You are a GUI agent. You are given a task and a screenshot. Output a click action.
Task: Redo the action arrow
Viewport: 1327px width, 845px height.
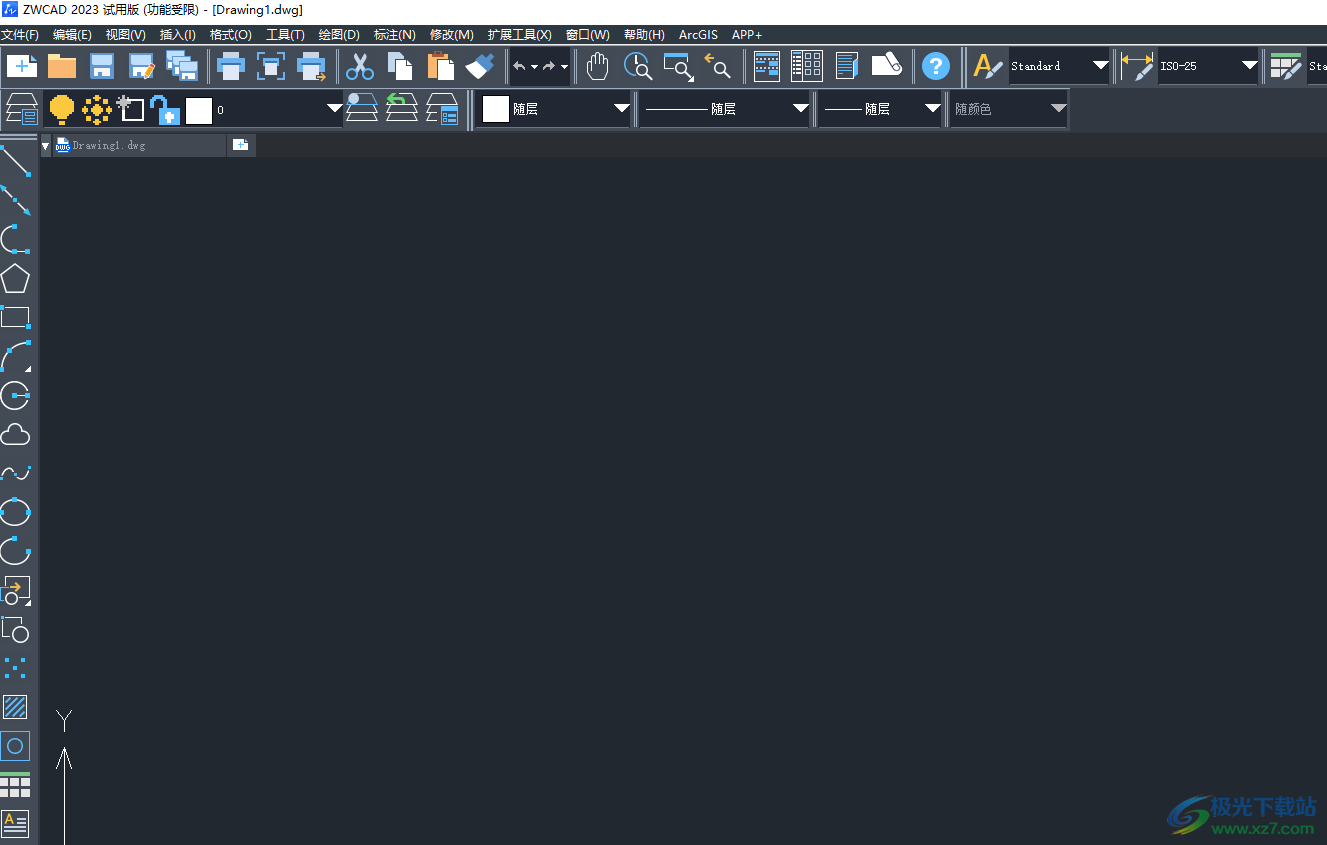[x=548, y=66]
